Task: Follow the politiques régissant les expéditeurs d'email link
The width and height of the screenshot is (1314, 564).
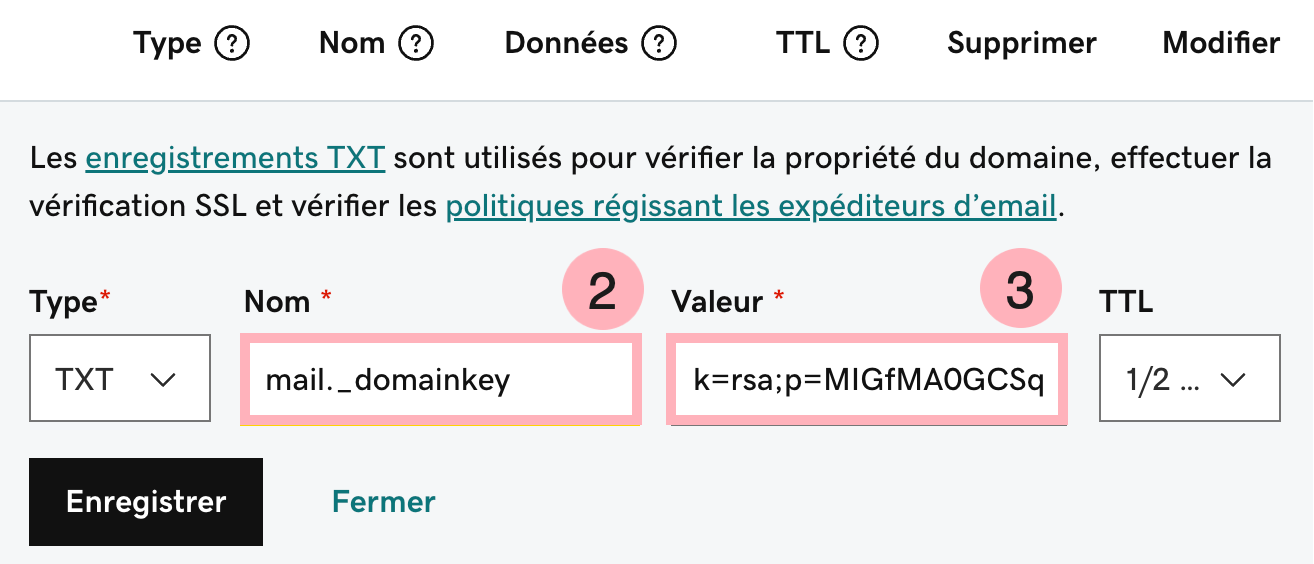Action: coord(751,207)
